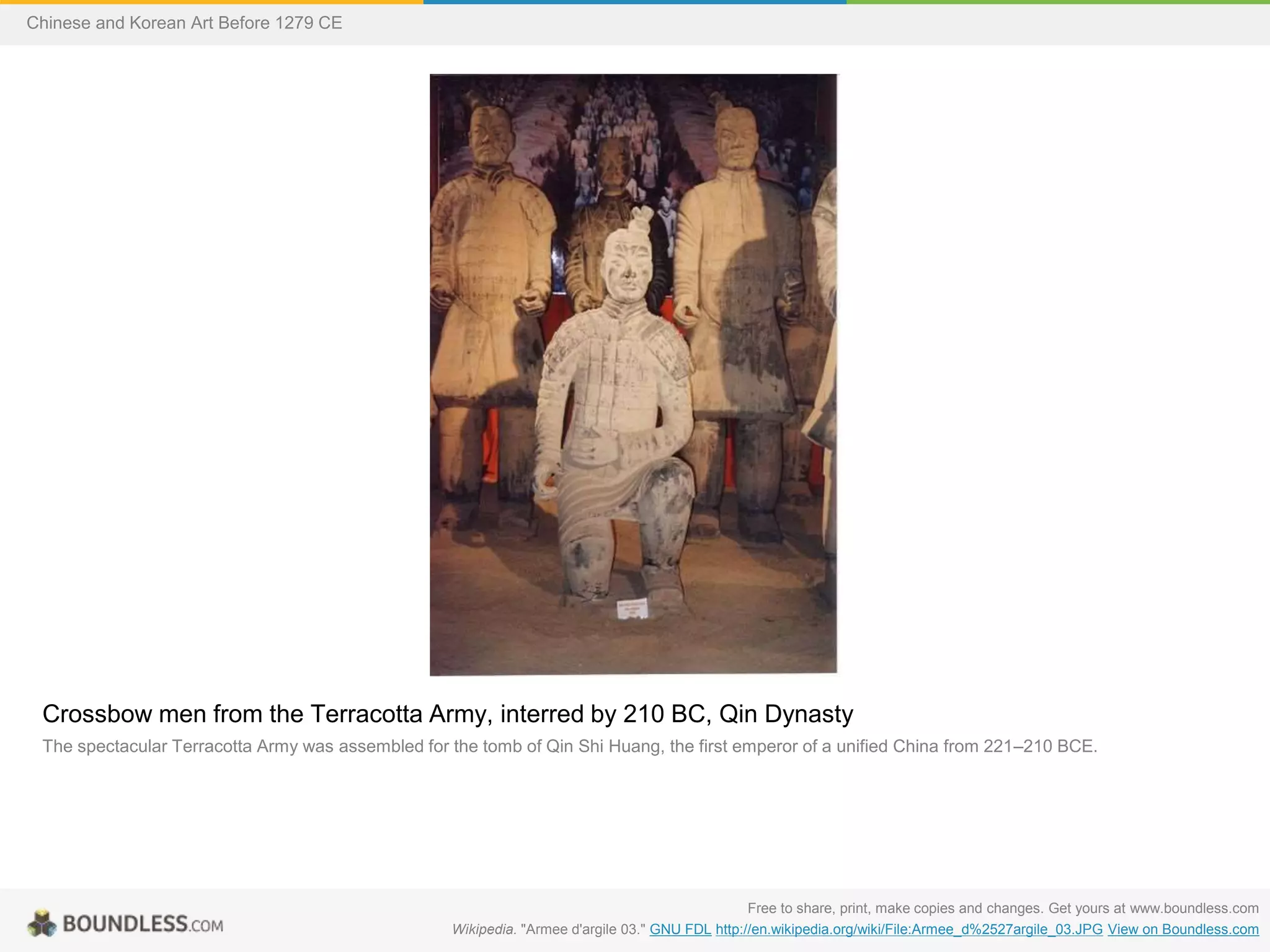Click the View on Boundless.com link
1270x952 pixels.
(x=1183, y=929)
